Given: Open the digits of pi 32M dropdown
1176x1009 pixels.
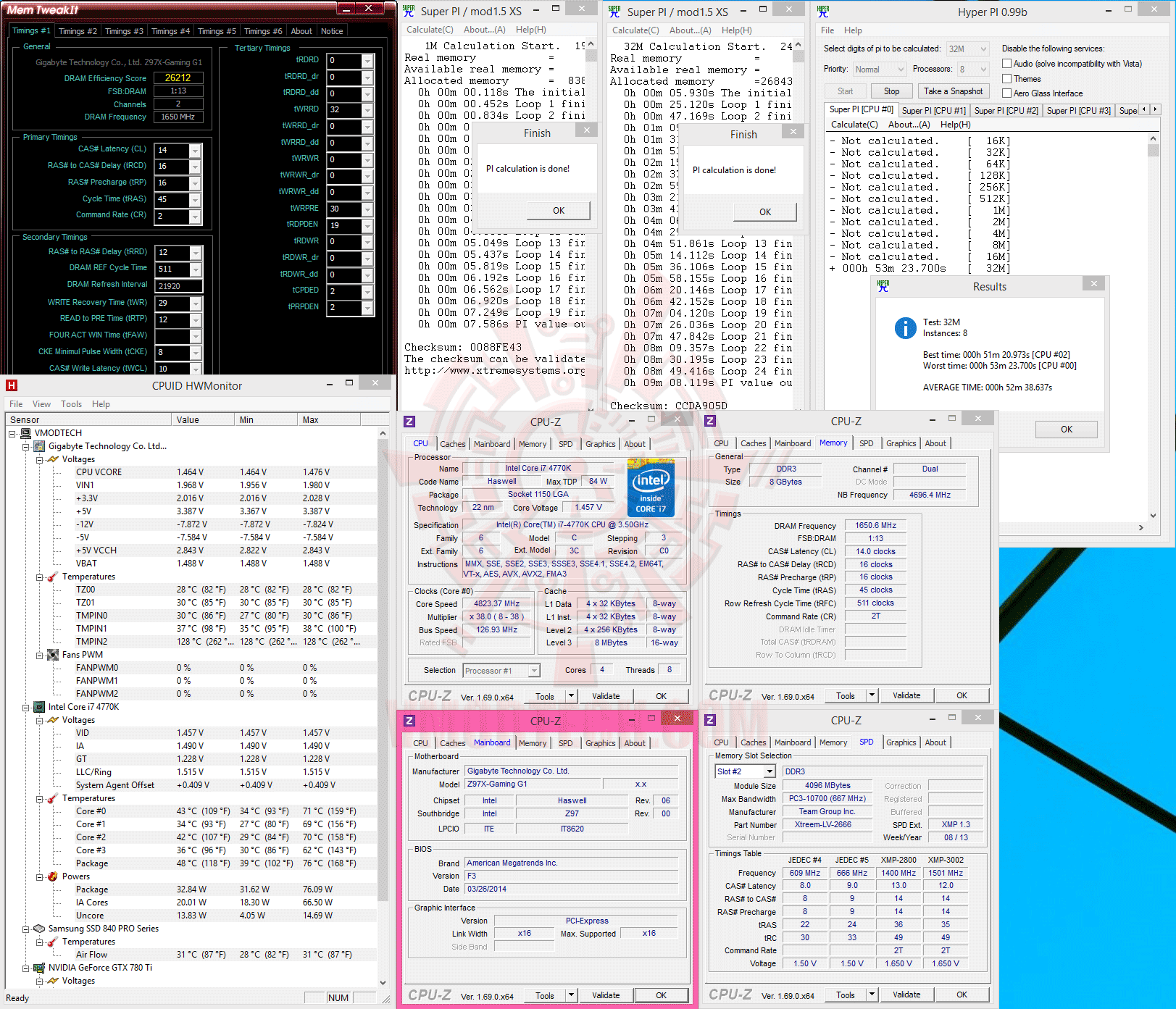Looking at the screenshot, I should 983,49.
